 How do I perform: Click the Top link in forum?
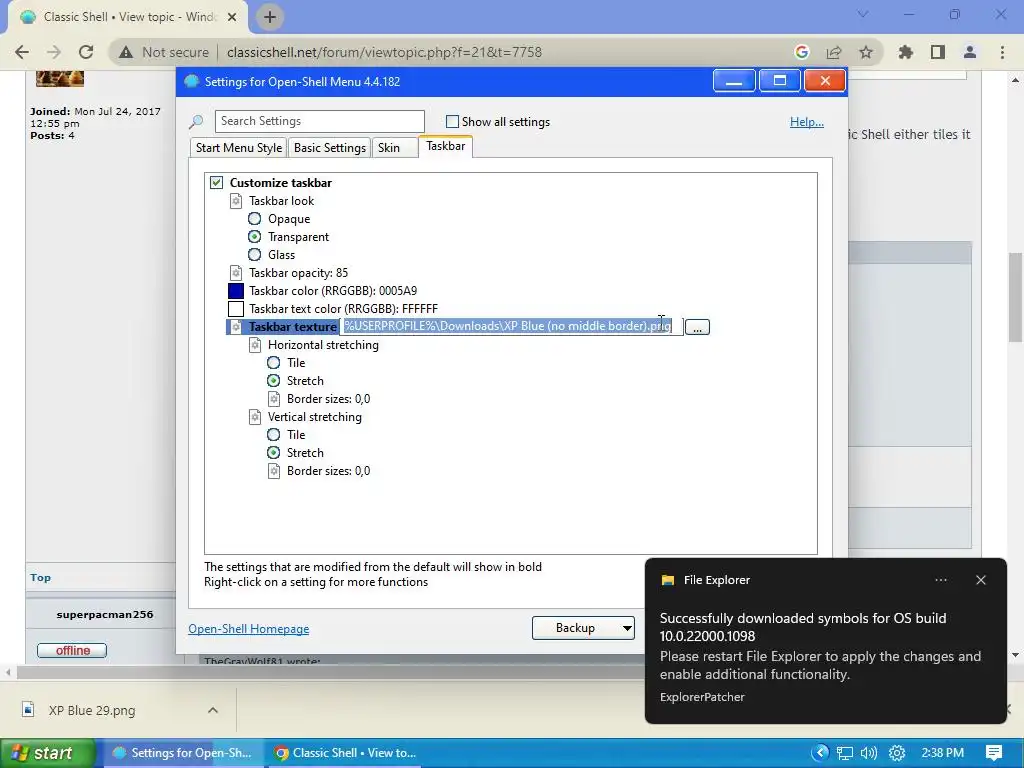point(40,578)
